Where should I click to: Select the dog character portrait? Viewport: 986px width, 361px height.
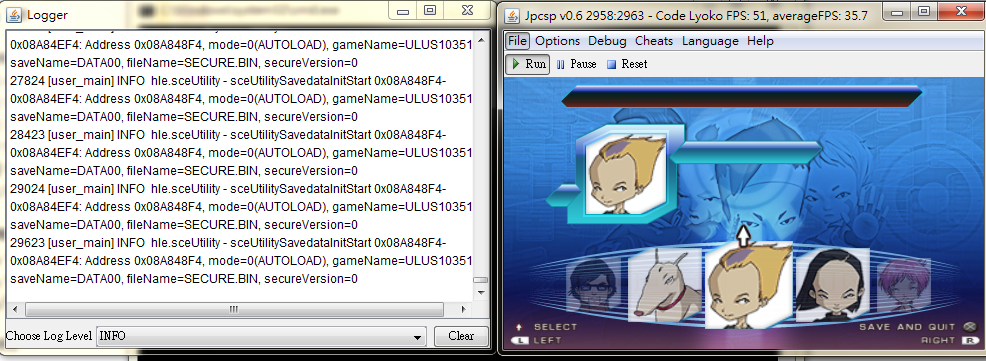point(666,284)
